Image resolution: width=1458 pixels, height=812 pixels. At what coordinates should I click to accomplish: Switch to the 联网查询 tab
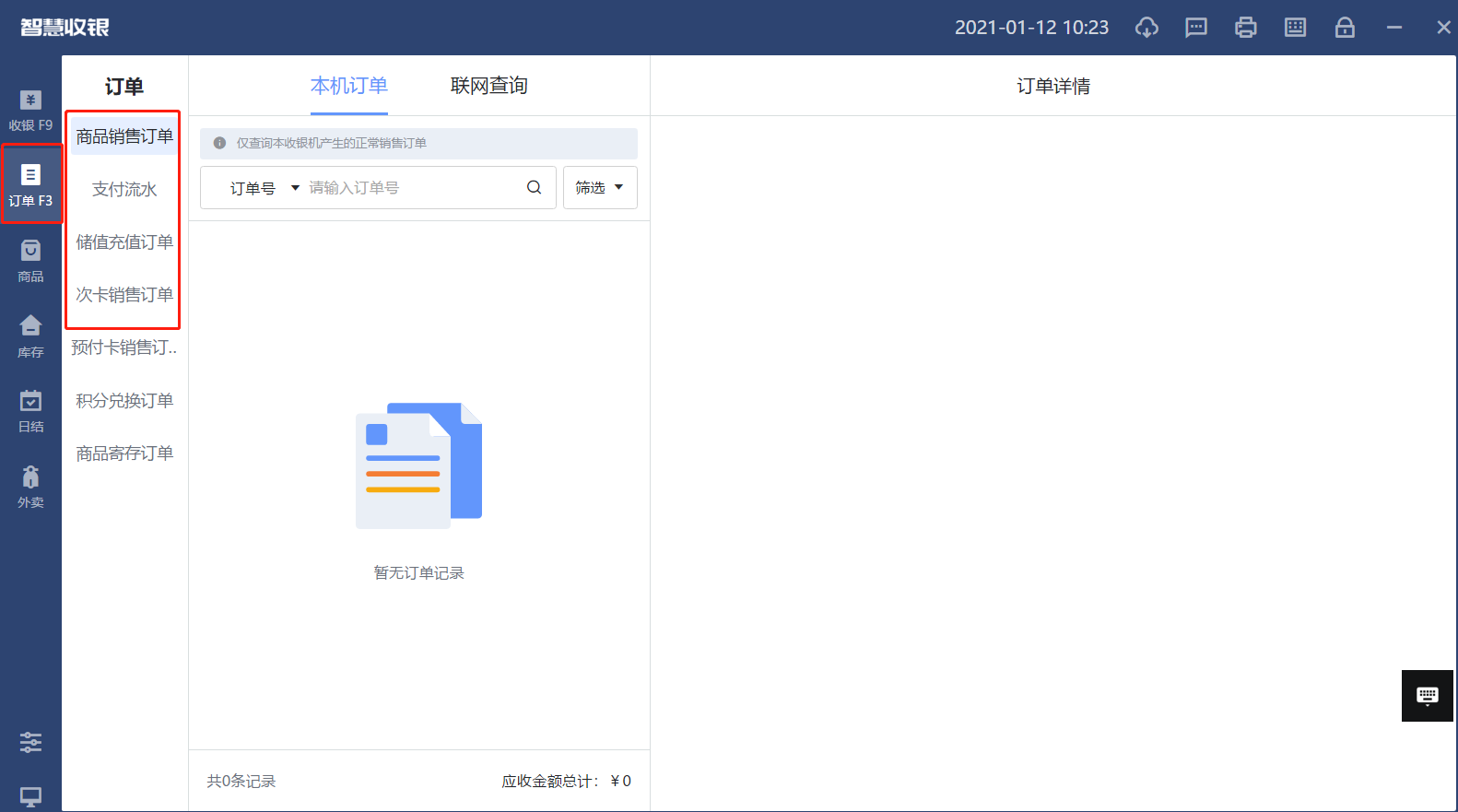488,86
